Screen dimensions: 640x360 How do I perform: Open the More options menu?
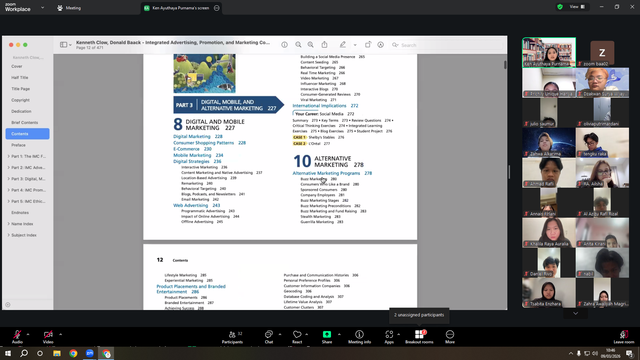click(x=450, y=337)
